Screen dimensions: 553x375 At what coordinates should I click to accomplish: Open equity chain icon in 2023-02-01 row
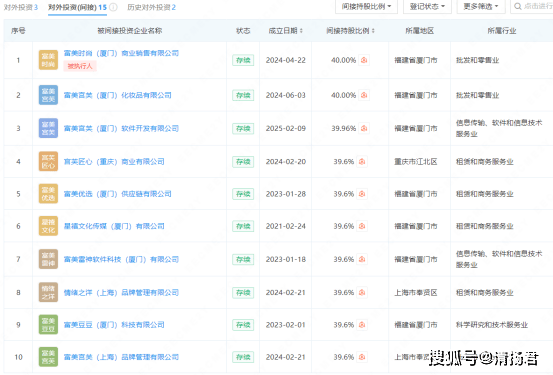(362, 325)
